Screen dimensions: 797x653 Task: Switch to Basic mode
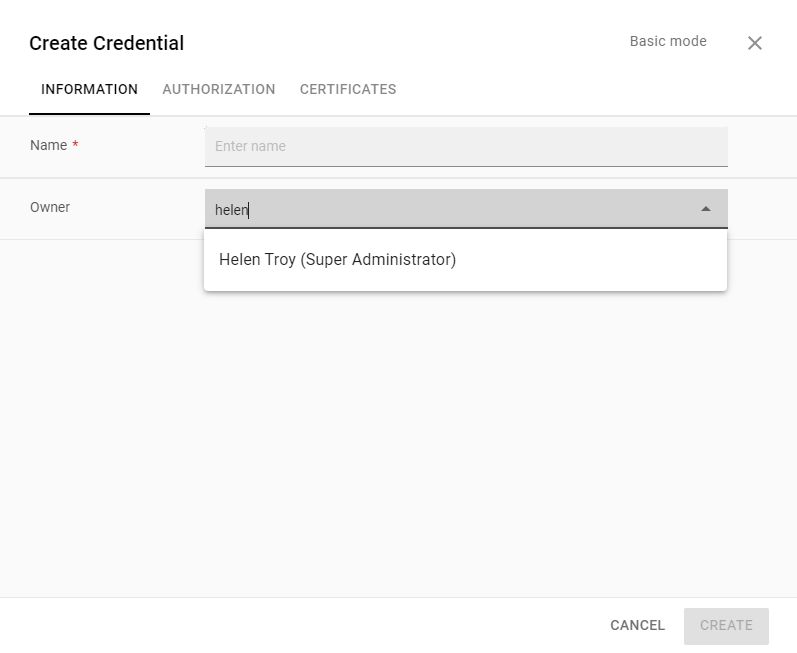click(x=668, y=42)
